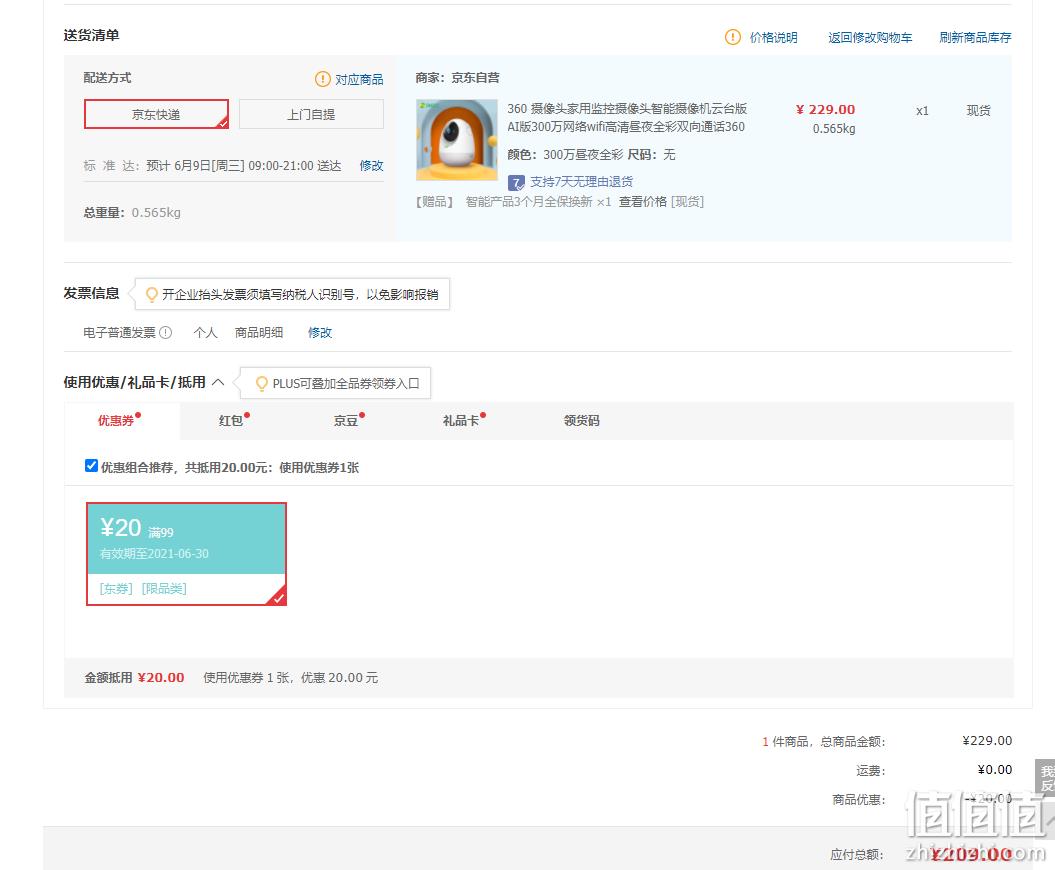Screen dimensions: 1055x870
Task: Open 支持7天无理由退货 details
Action: click(x=581, y=182)
